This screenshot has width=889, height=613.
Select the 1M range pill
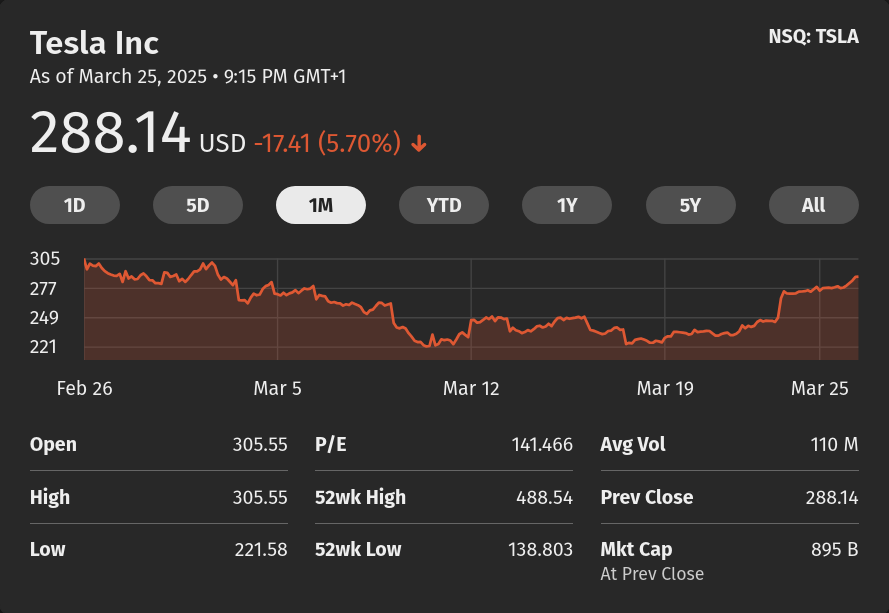coord(321,205)
